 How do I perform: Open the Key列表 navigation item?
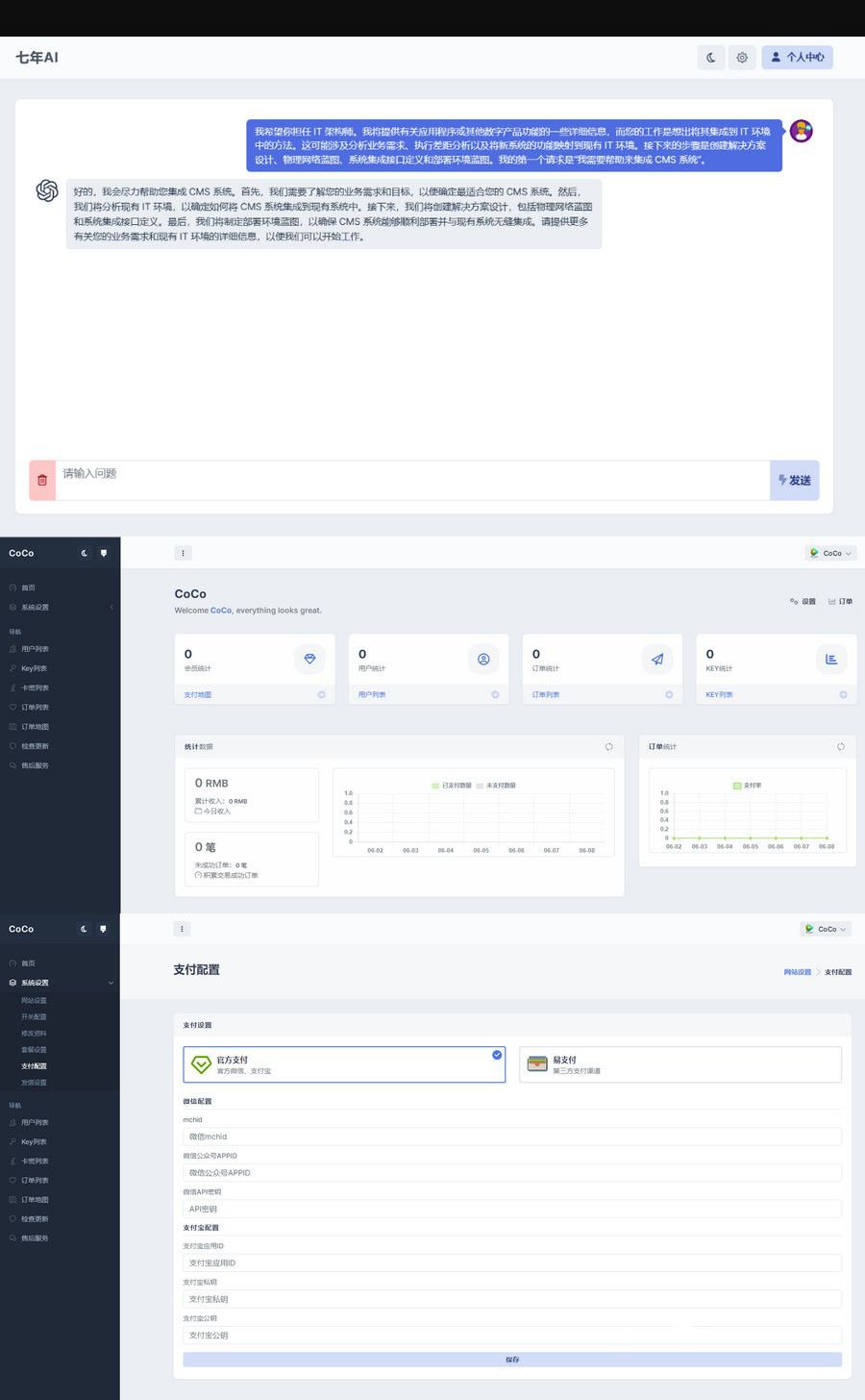click(x=32, y=667)
